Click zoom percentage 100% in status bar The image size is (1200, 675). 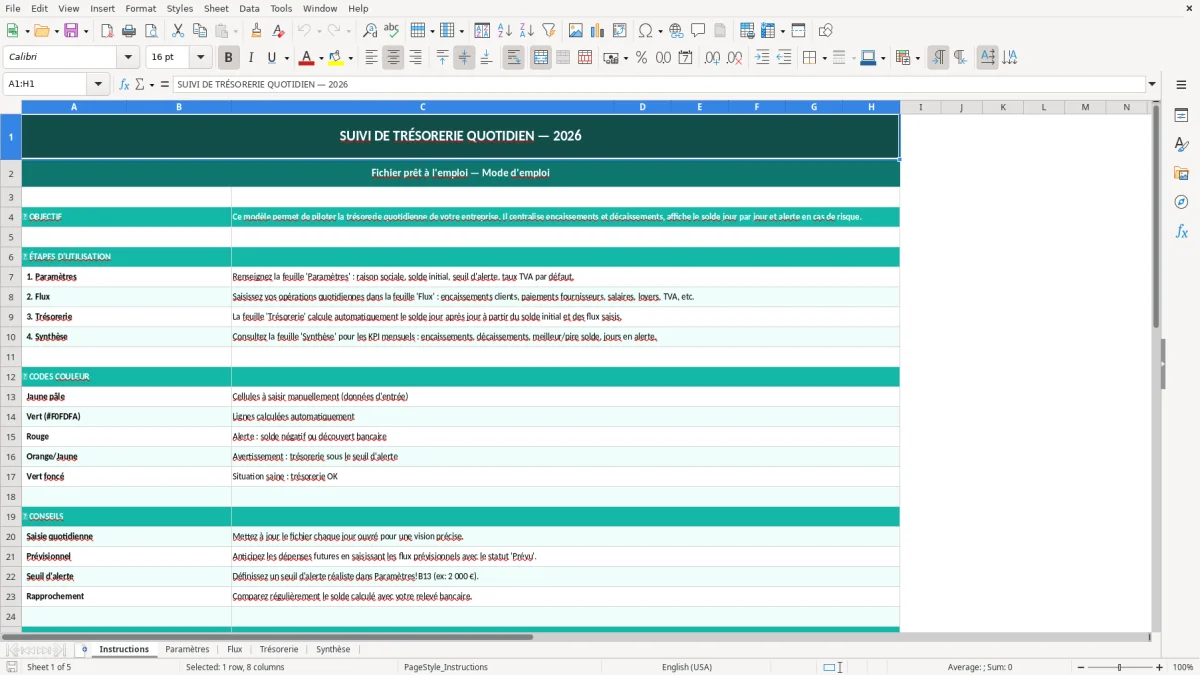point(1183,667)
